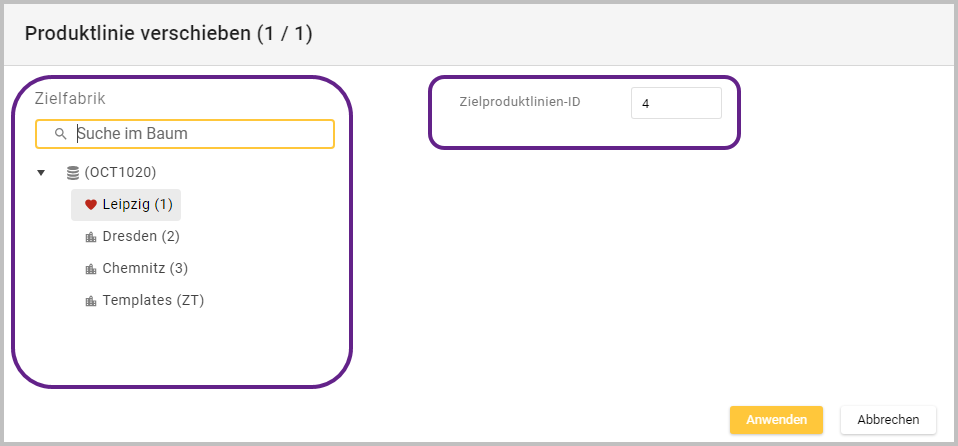Select Leipzig (1) as target factory
Image resolution: width=958 pixels, height=446 pixels.
point(137,205)
